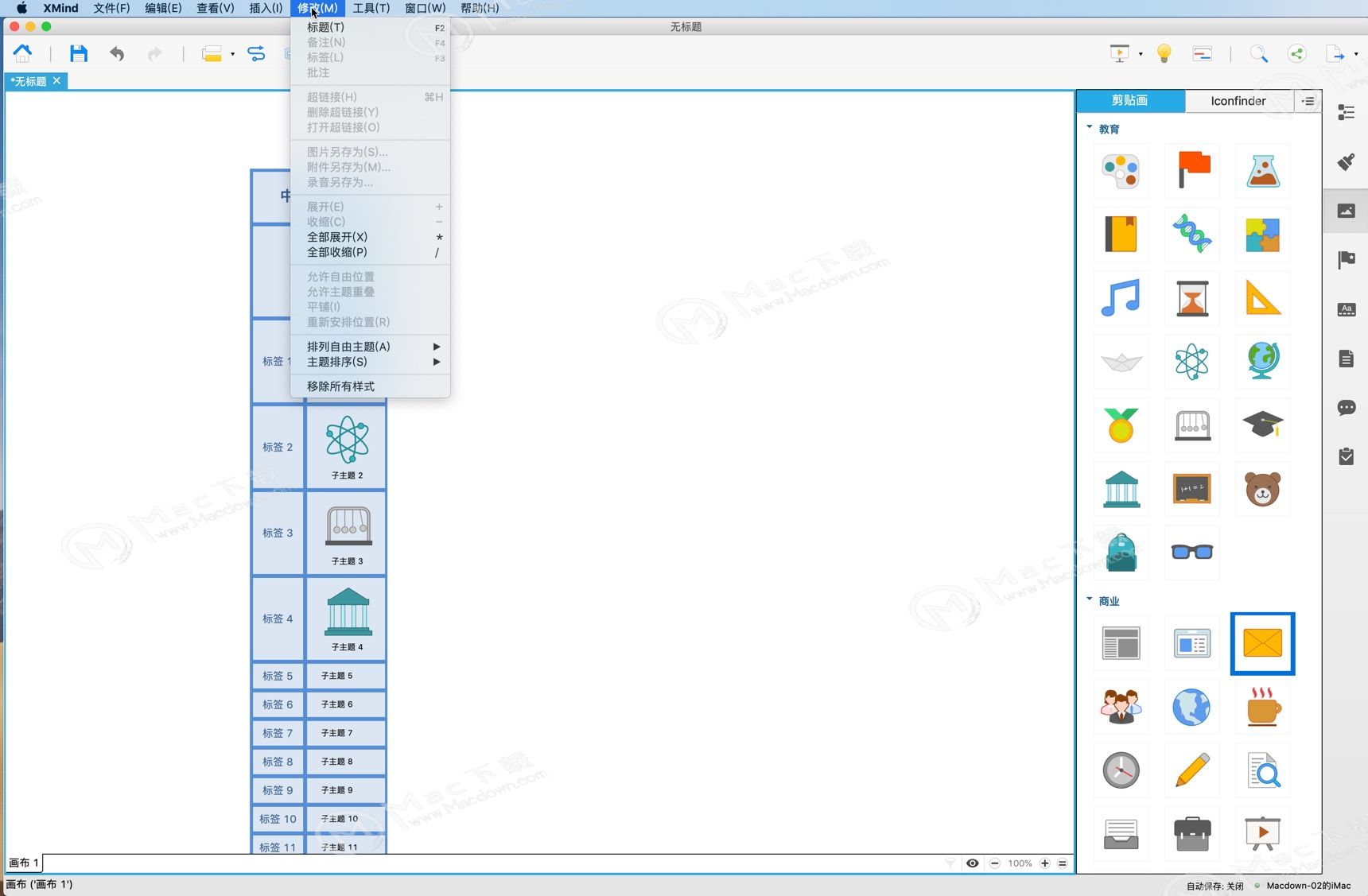Open the comments speech bubble panel
Screen dimensions: 1368x896
1346,408
